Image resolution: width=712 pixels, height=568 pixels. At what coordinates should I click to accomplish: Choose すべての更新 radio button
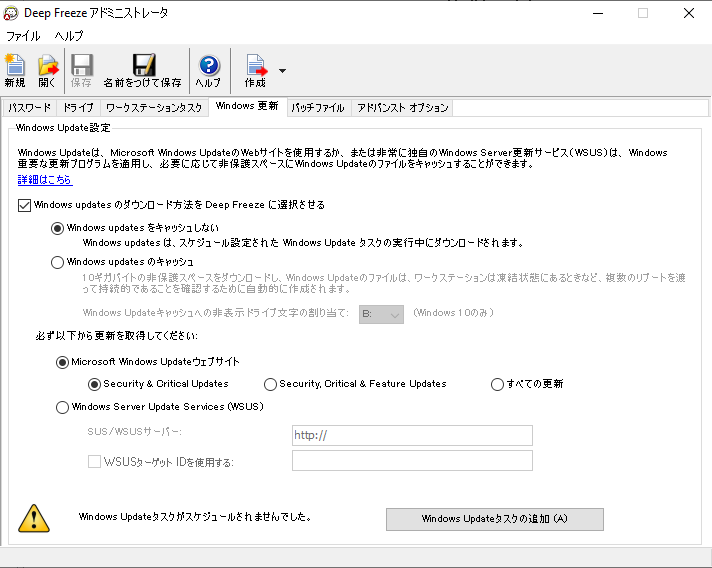coord(497,385)
